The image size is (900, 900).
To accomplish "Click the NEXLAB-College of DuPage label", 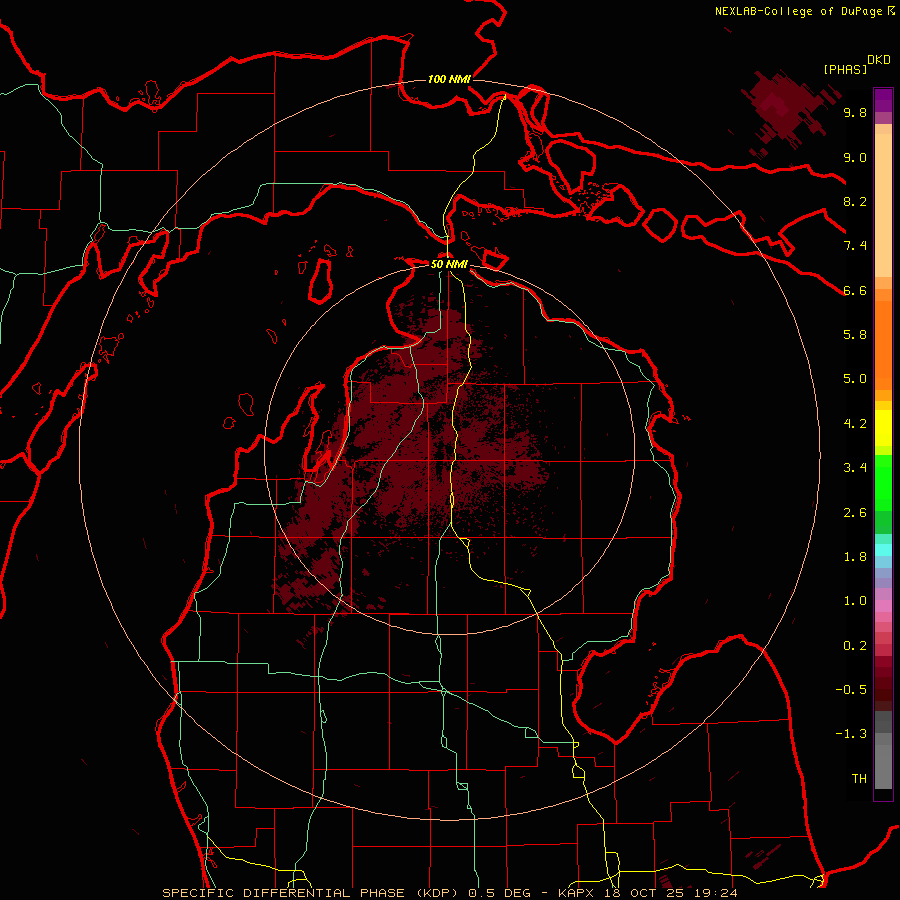I will click(798, 11).
